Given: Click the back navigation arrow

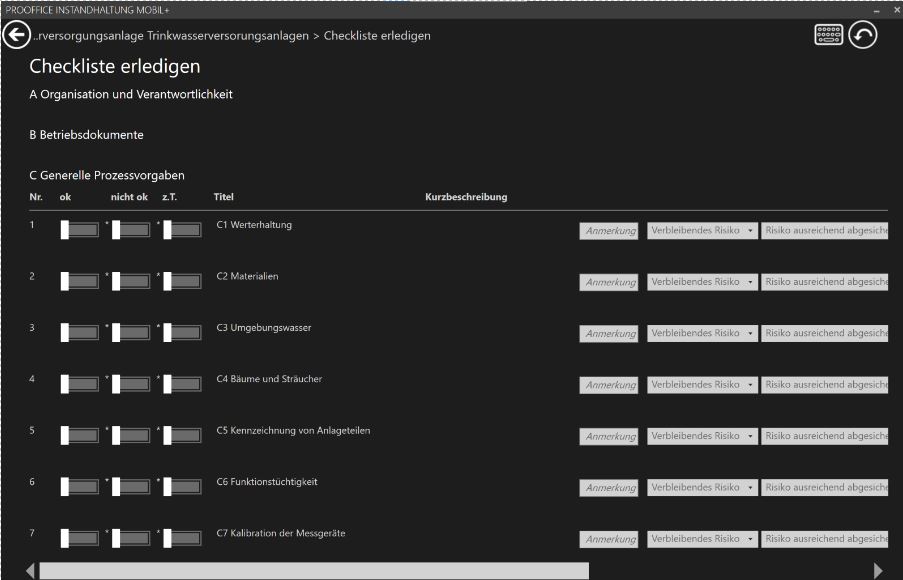Looking at the screenshot, I should tap(16, 34).
